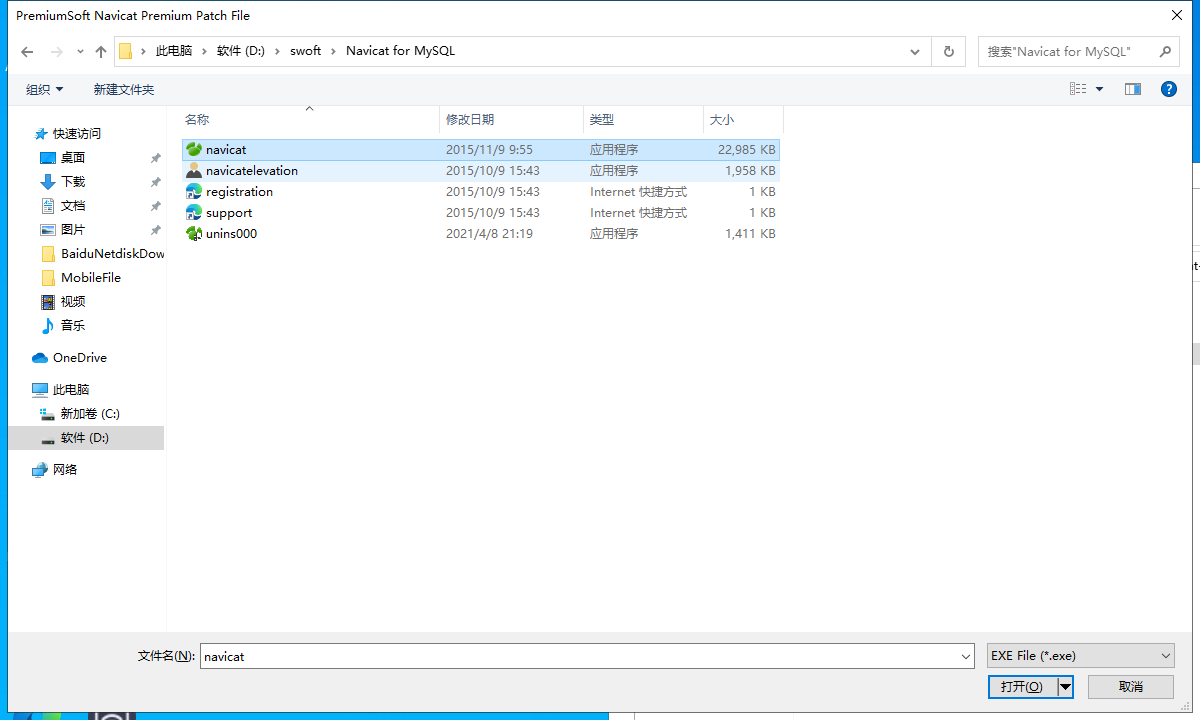Click date 2021/4/8 21:19 of unins000
Screen dimensions: 1200x720
[489, 234]
